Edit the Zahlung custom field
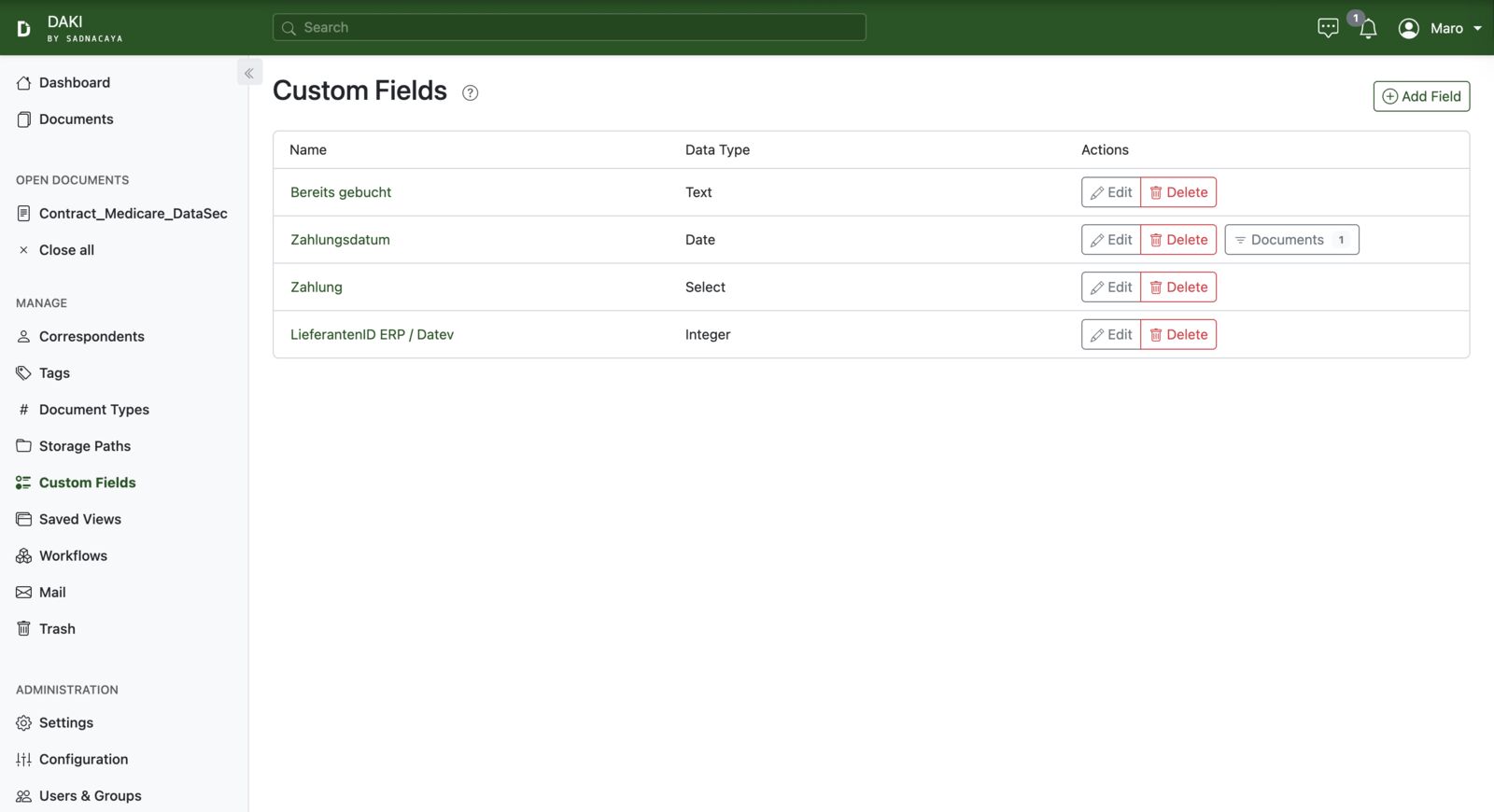This screenshot has width=1494, height=812. (x=1111, y=287)
